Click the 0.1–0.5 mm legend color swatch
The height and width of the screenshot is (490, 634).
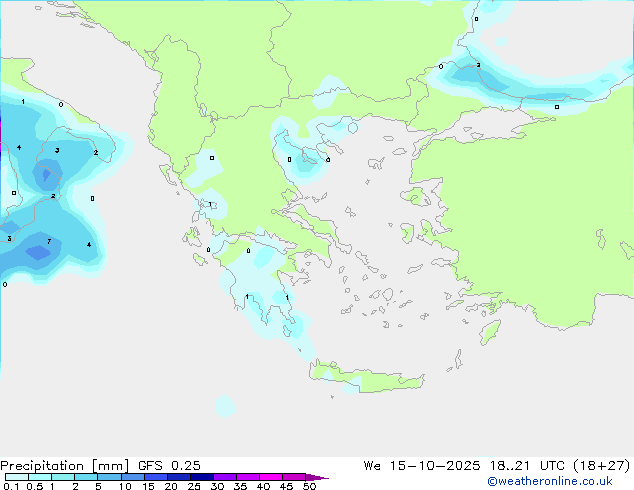(17, 477)
